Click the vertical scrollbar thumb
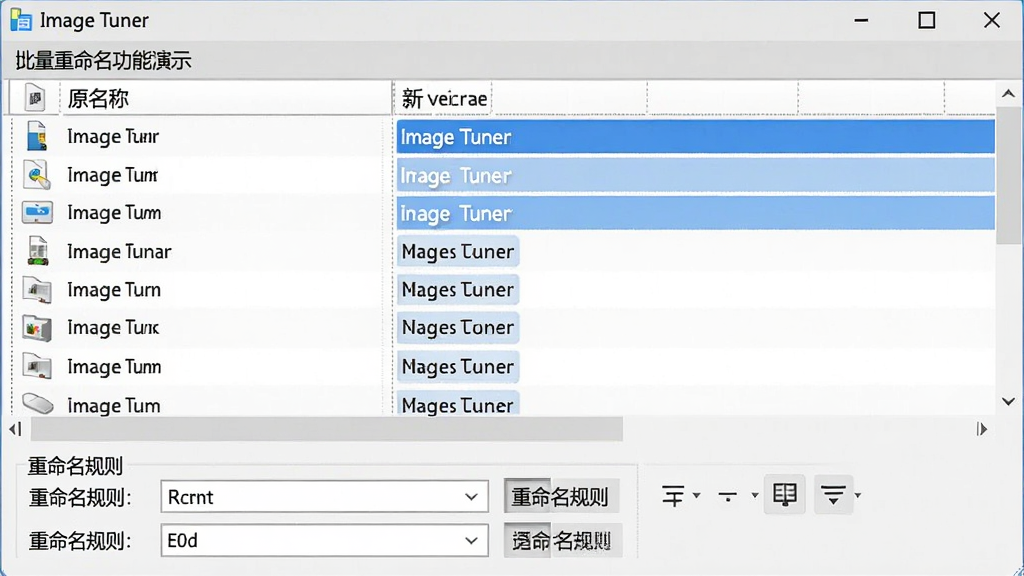 1008,176
